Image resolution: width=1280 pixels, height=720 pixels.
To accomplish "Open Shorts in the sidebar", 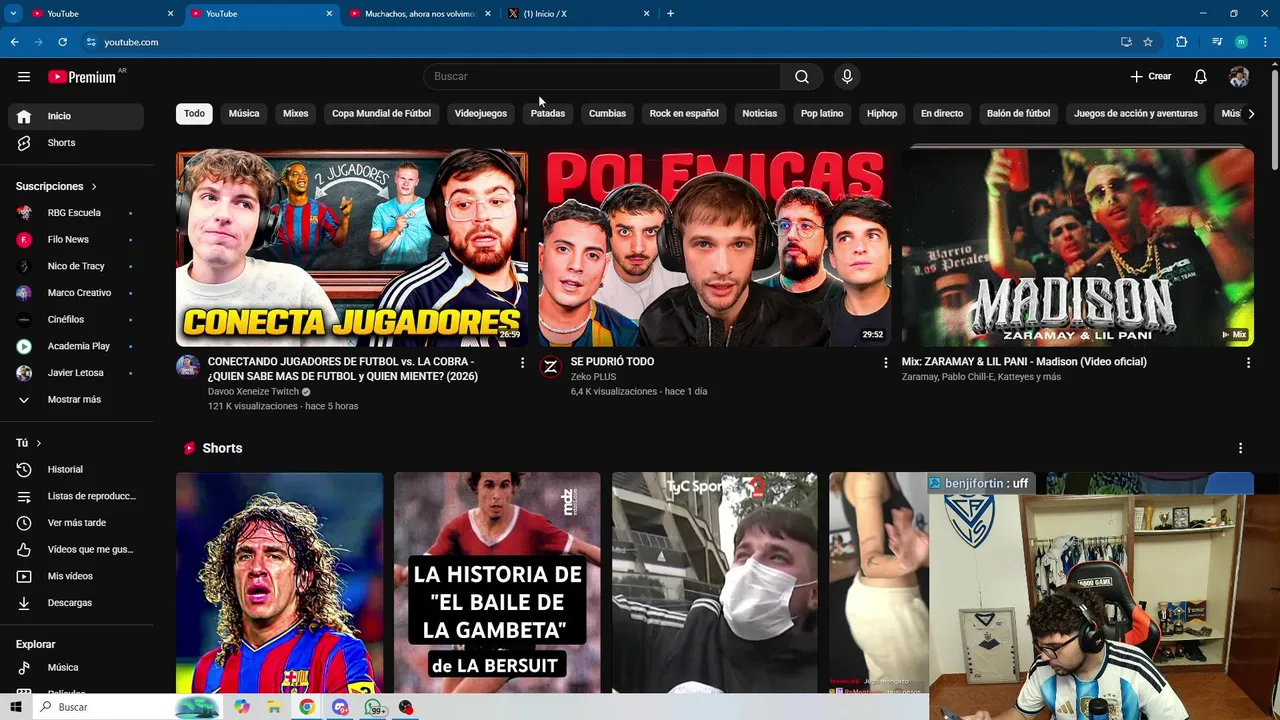I will point(76,143).
